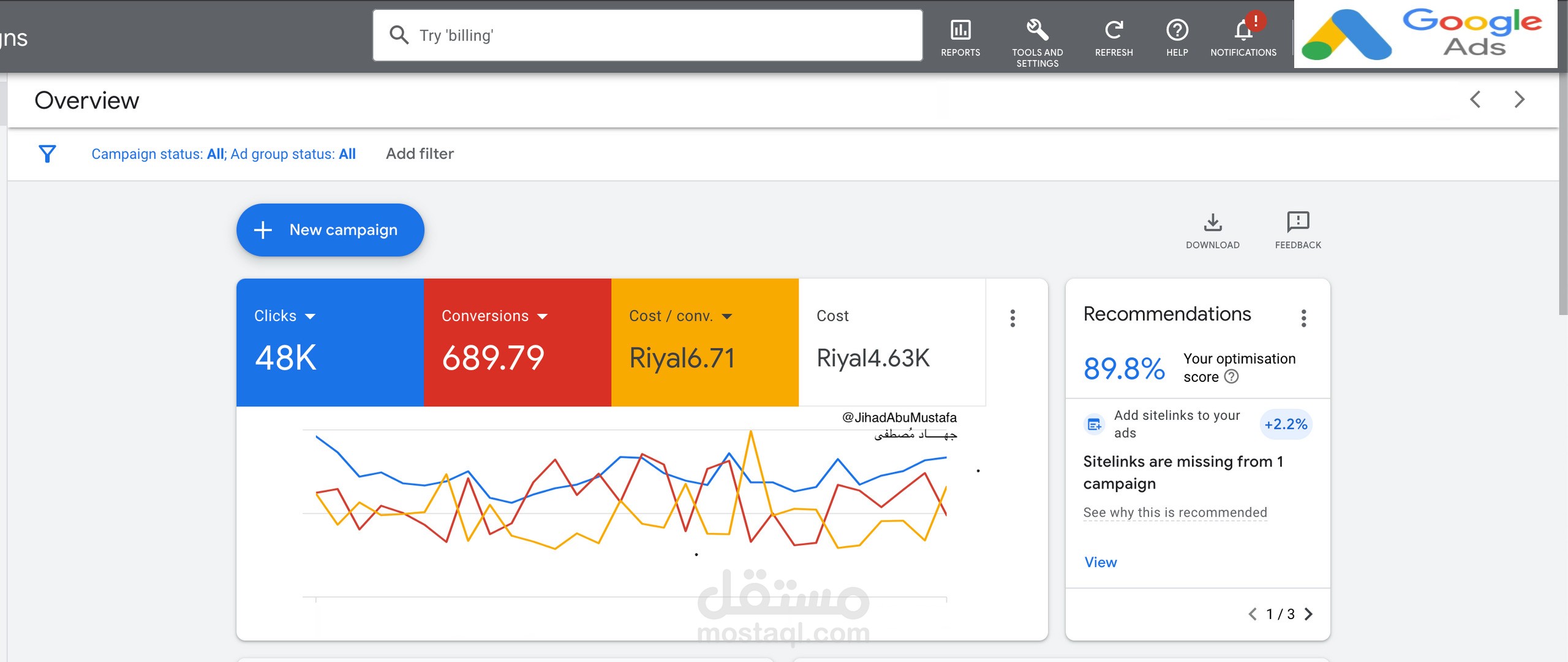Image resolution: width=1568 pixels, height=662 pixels.
Task: Open the Recommendations three-dot menu
Action: (1303, 318)
